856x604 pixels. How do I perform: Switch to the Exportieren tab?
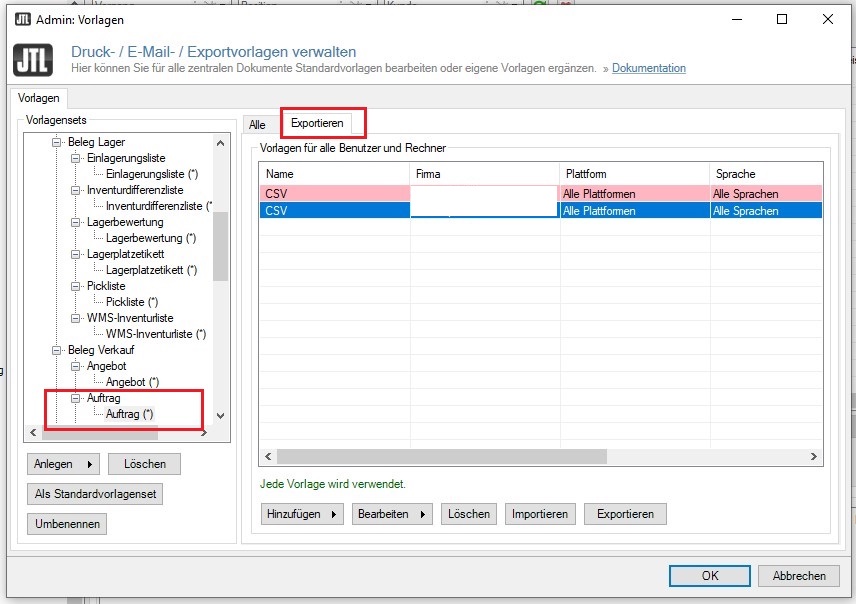click(317, 124)
